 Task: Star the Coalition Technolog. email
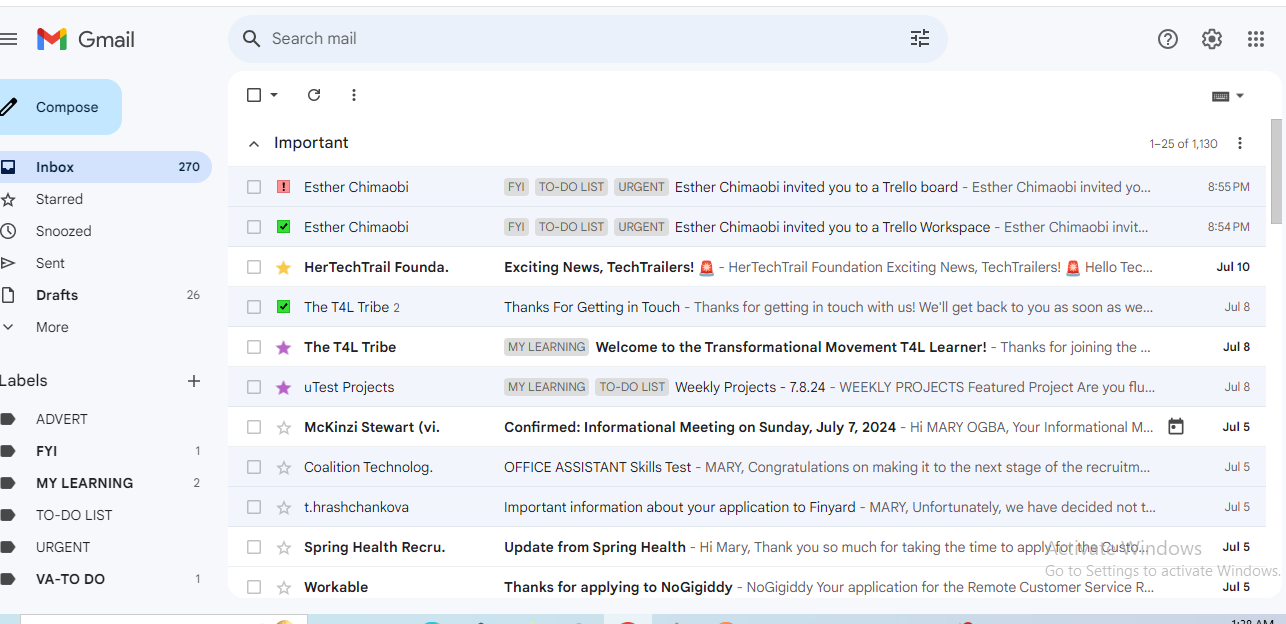[283, 467]
